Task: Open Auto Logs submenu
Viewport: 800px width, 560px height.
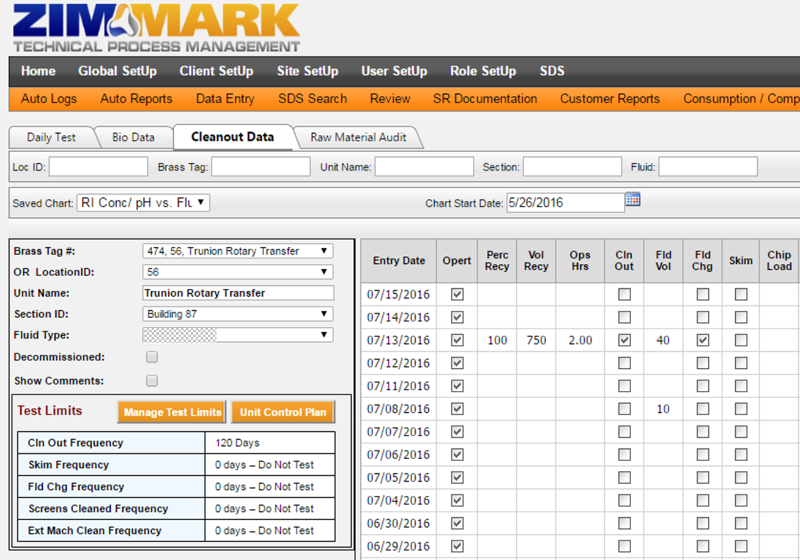Action: (49, 98)
